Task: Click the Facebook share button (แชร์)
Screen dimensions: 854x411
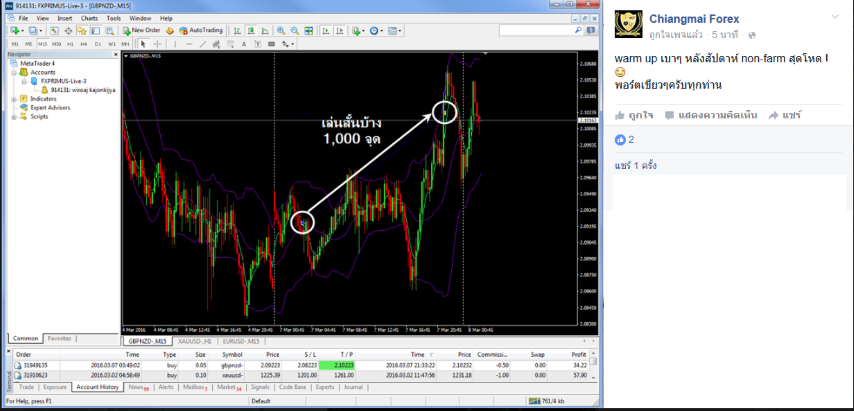Action: click(784, 115)
